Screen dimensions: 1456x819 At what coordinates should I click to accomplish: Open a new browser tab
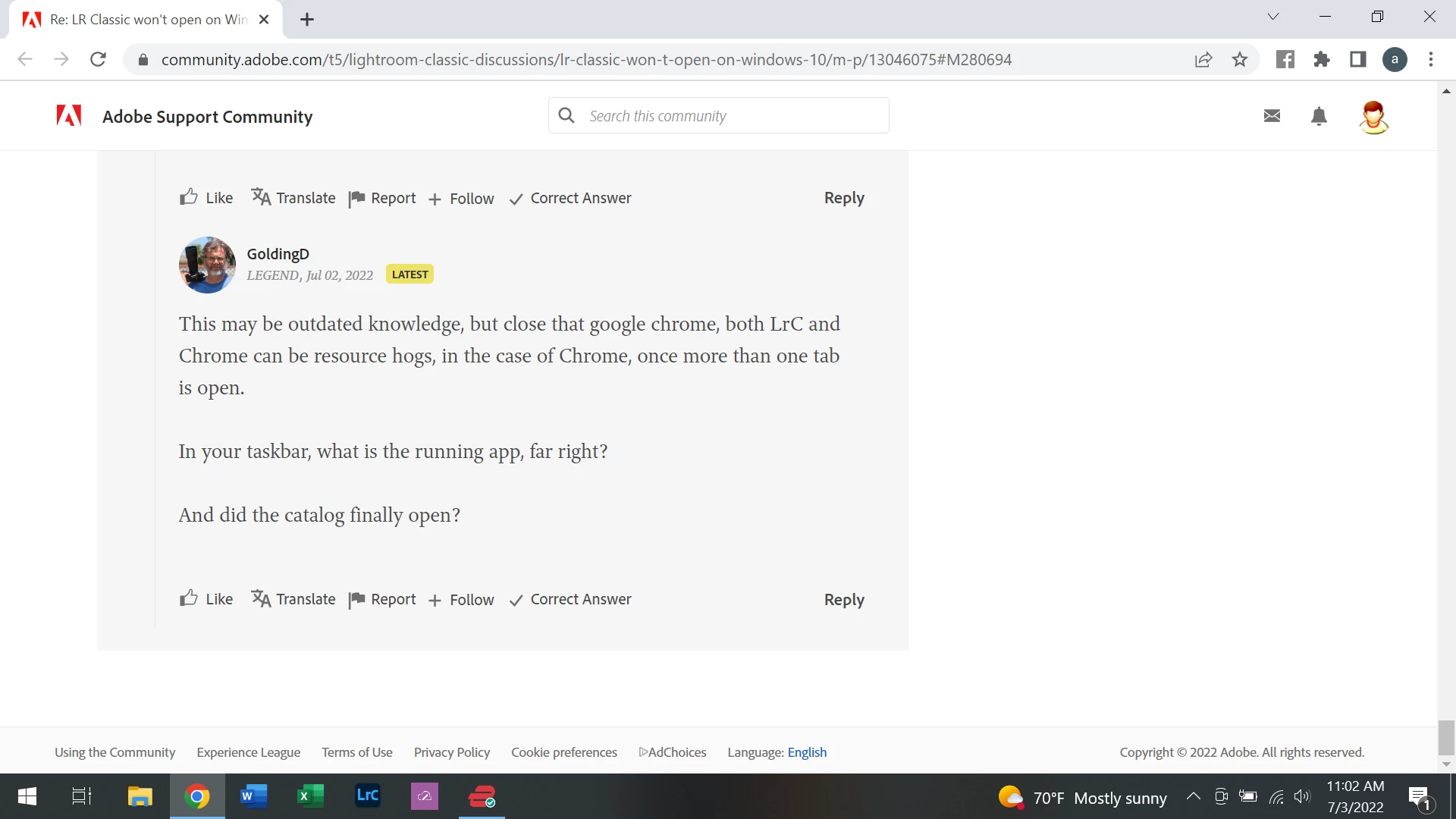307,20
